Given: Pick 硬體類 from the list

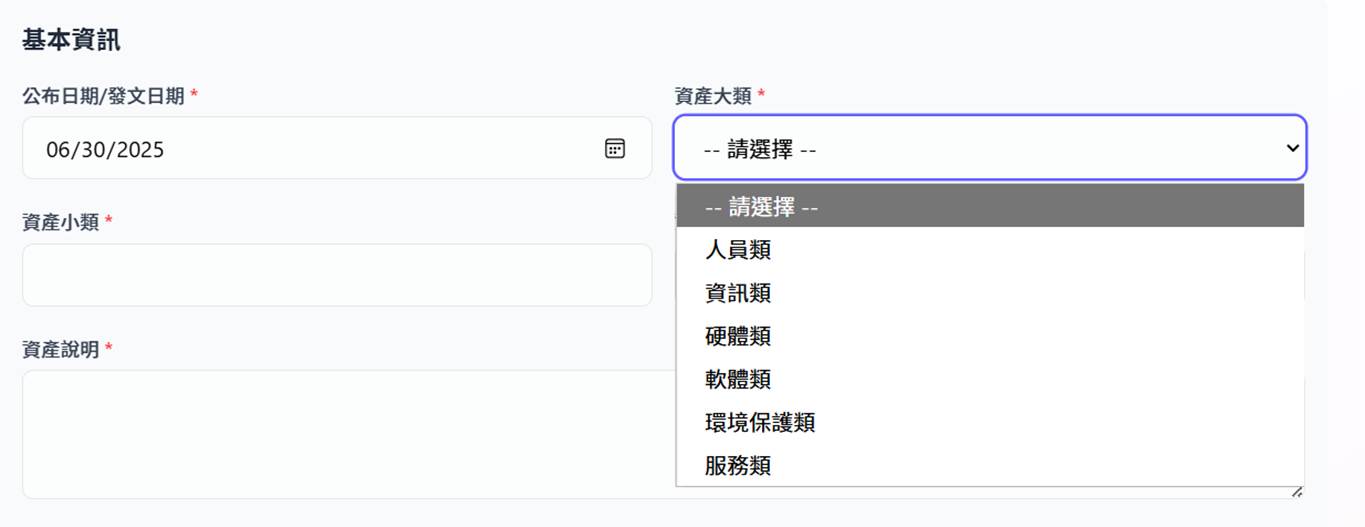Looking at the screenshot, I should 738,336.
